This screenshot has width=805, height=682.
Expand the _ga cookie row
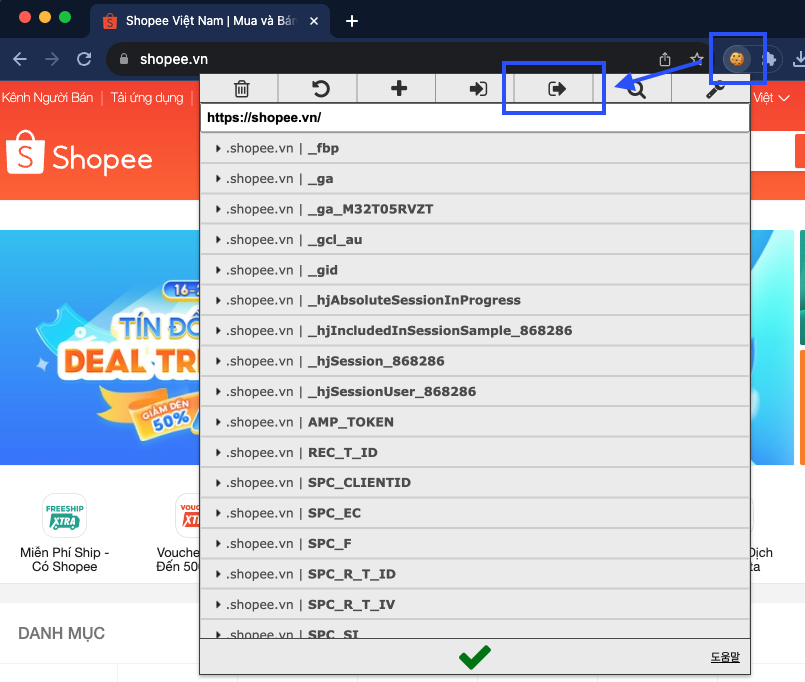click(475, 179)
